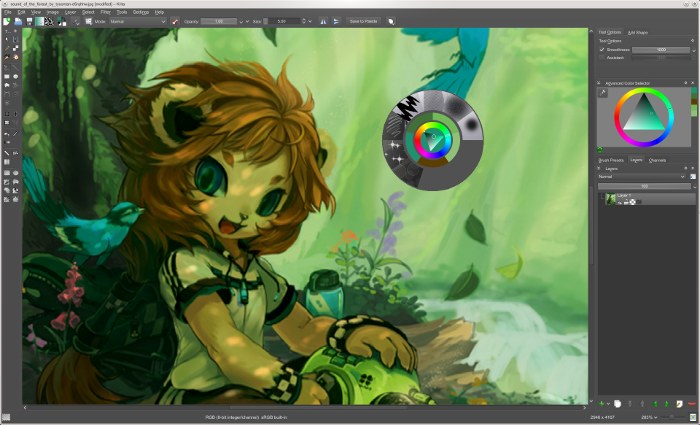Viewport: 700px width, 425px height.
Task: Click the duplicate layer icon in Layers panel
Action: click(x=619, y=402)
